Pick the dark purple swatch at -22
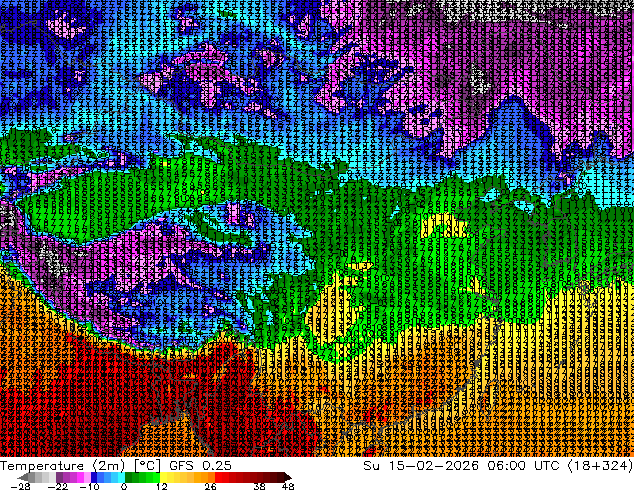The height and width of the screenshot is (490, 634). click(x=59, y=477)
